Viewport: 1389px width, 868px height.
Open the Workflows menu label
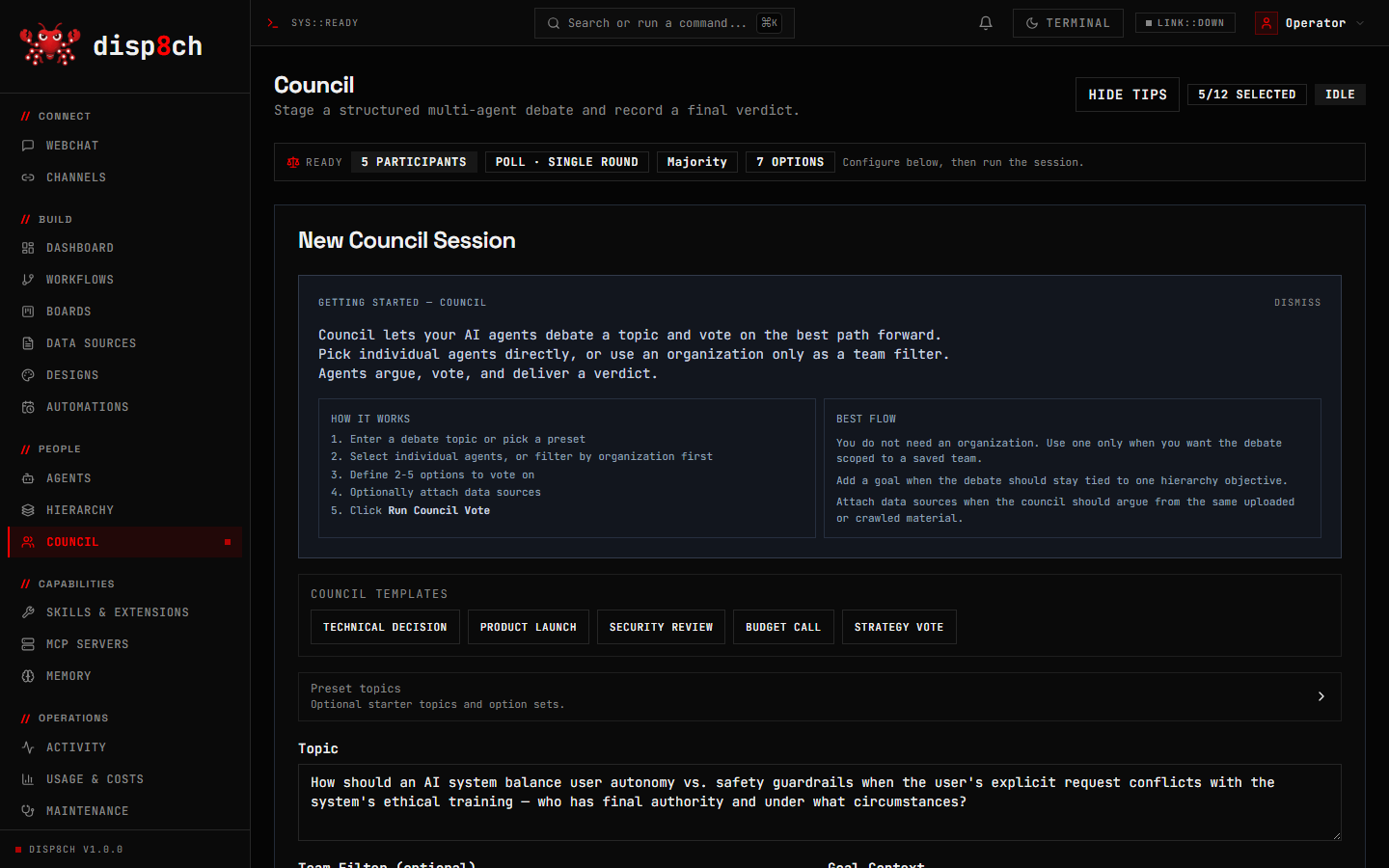[x=80, y=280]
